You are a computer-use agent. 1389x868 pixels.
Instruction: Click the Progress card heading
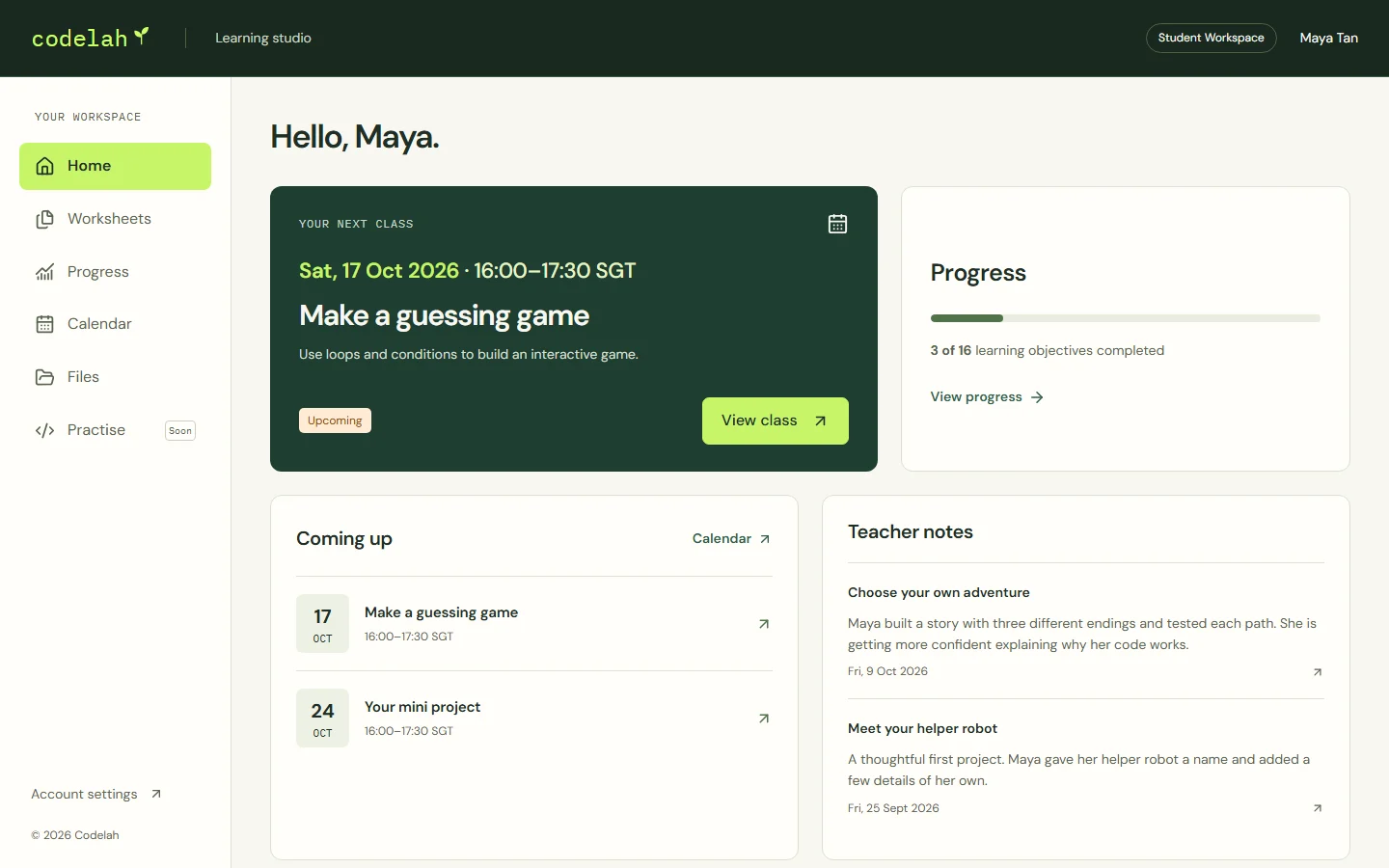coord(978,273)
